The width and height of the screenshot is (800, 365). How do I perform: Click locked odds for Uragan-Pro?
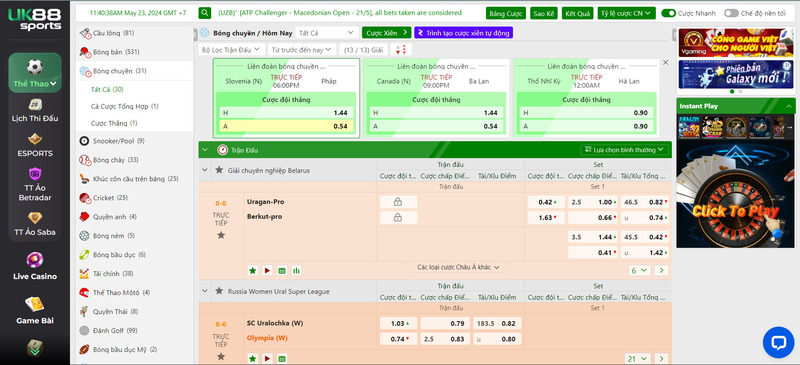click(x=398, y=202)
